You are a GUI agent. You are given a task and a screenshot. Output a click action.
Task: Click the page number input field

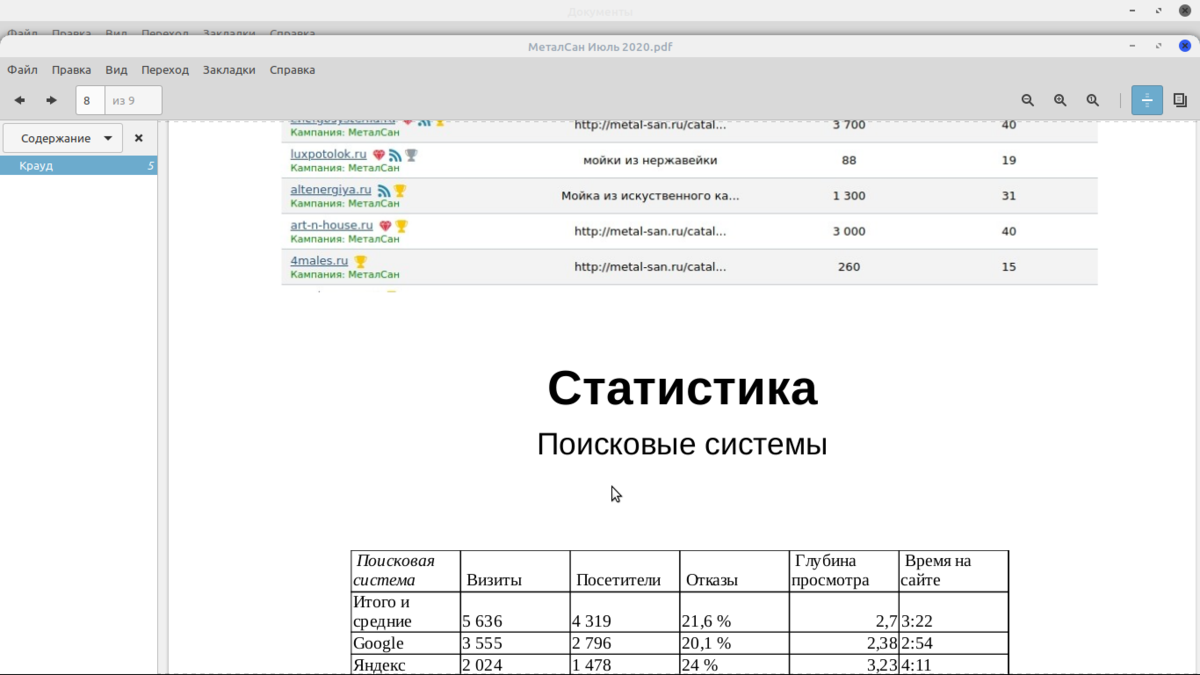click(90, 100)
